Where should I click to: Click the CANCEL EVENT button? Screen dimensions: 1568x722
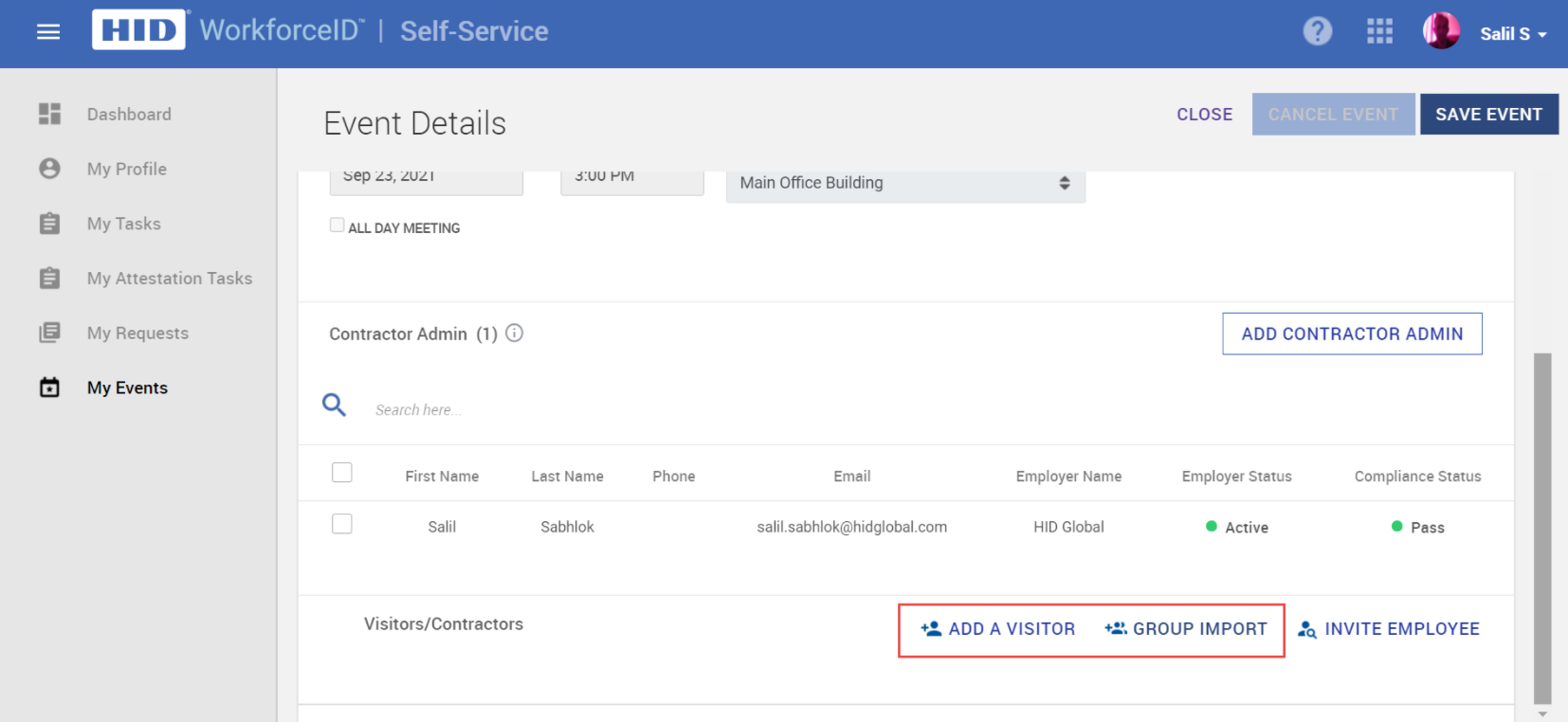[x=1333, y=114]
